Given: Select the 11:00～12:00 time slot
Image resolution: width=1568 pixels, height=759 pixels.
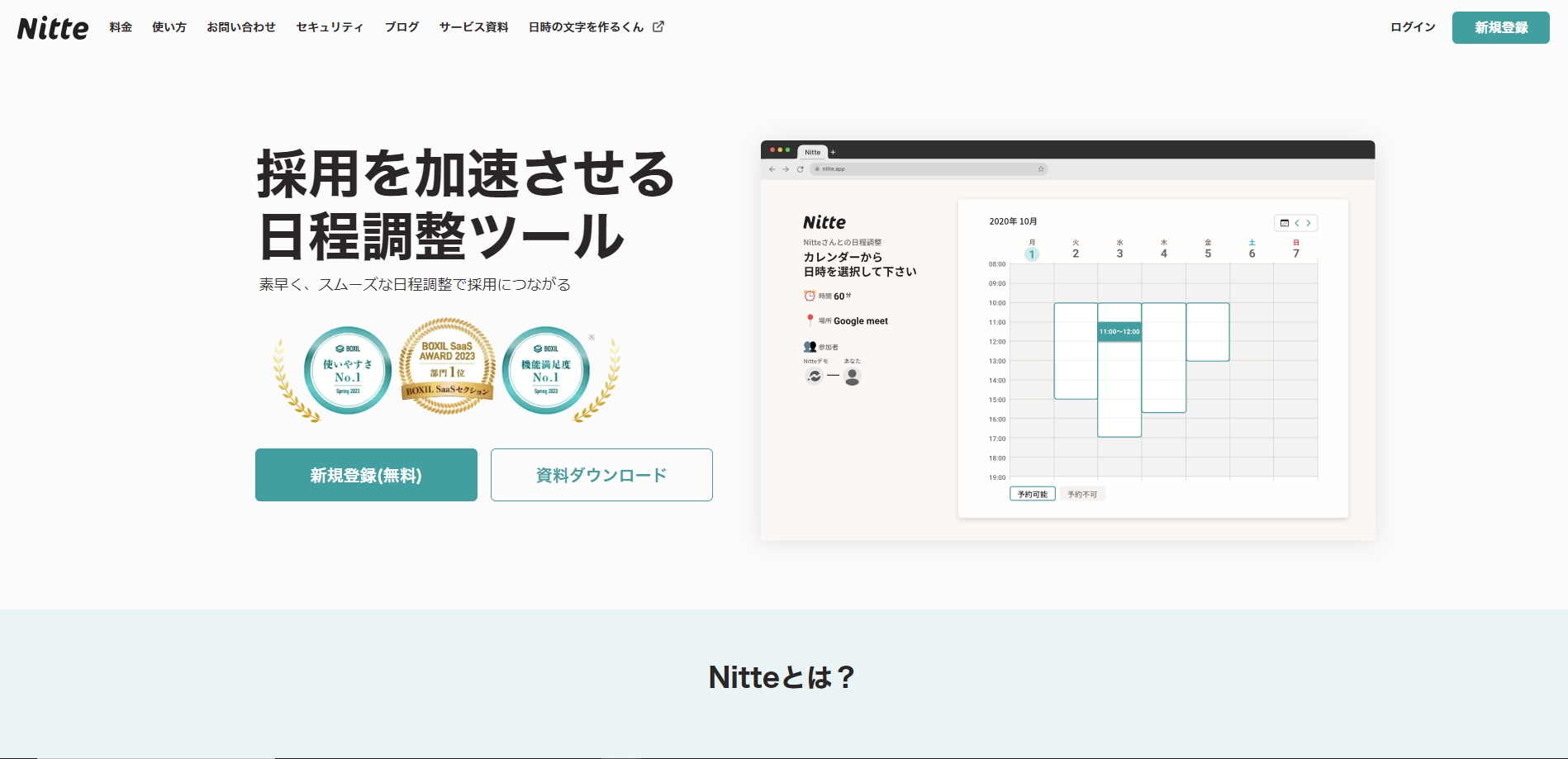Looking at the screenshot, I should coord(1119,331).
